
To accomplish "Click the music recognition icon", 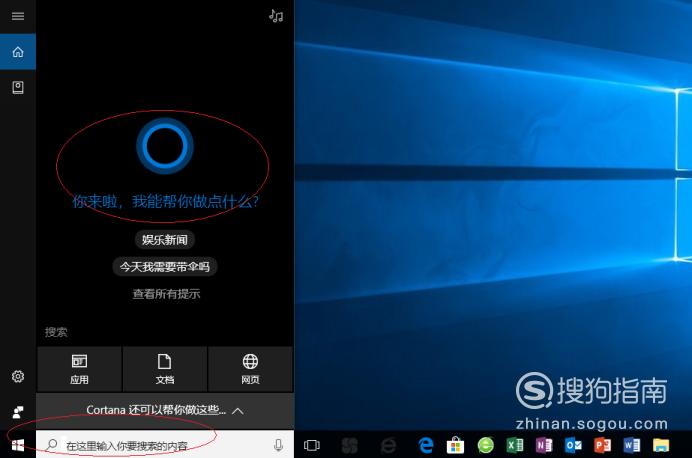I will (276, 16).
